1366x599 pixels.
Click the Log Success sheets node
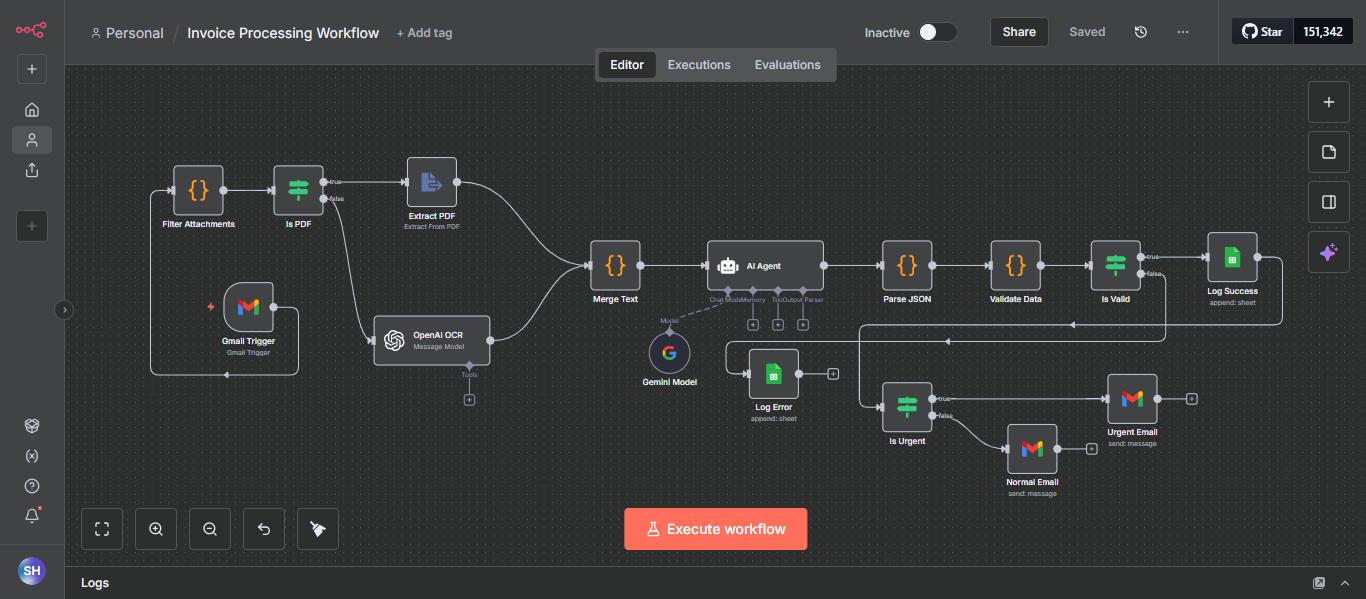point(1232,257)
